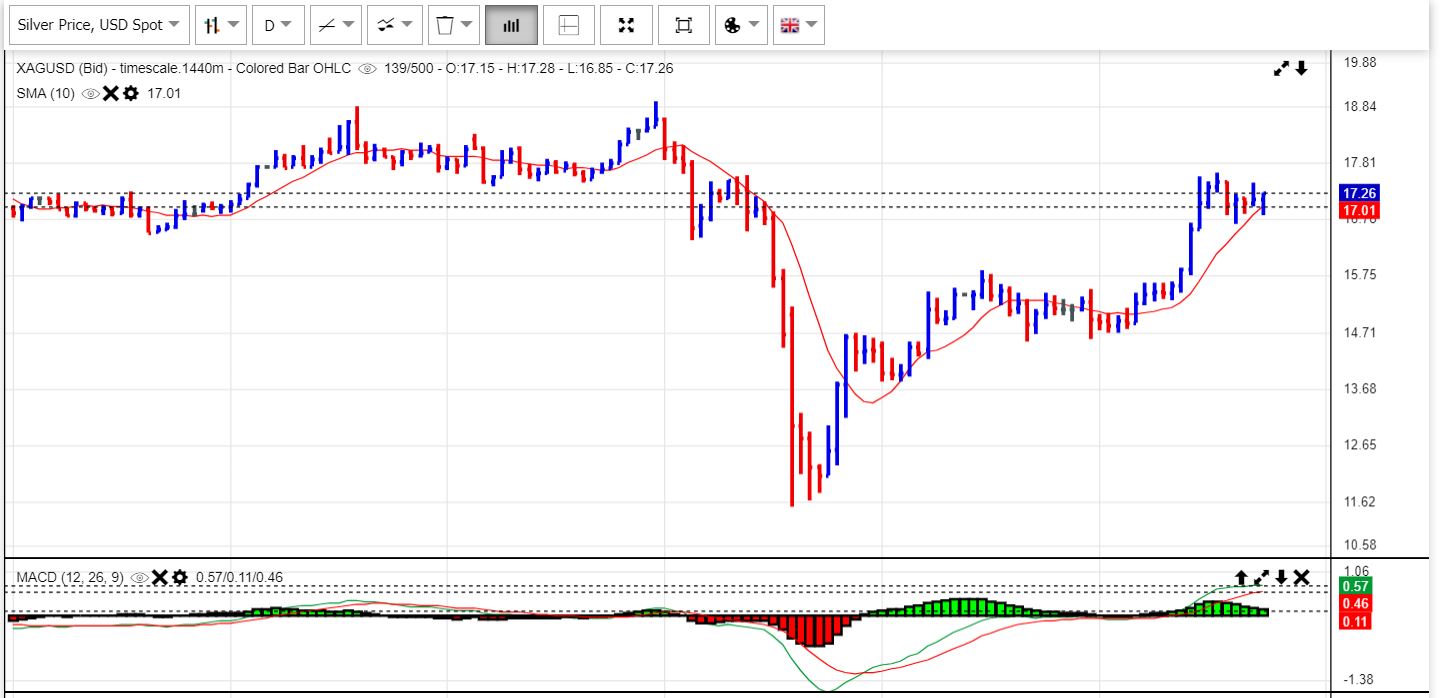This screenshot has height=698, width=1440.
Task: Open the UK flag language dropdown
Action: click(799, 25)
